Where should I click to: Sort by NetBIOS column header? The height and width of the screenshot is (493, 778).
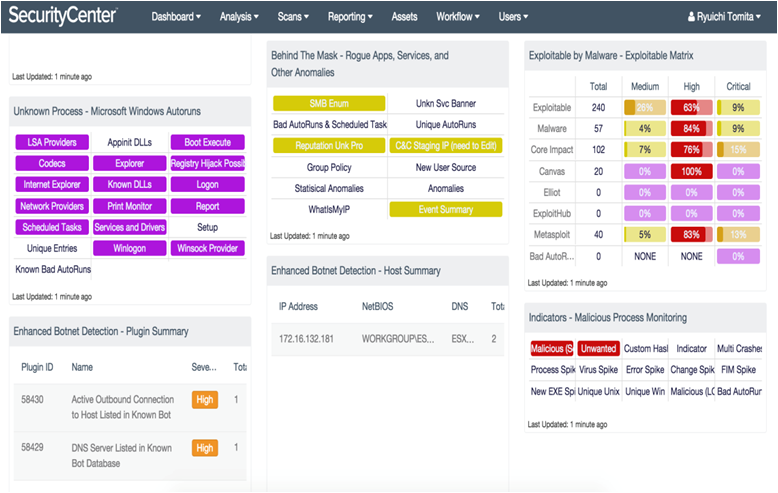coord(377,306)
